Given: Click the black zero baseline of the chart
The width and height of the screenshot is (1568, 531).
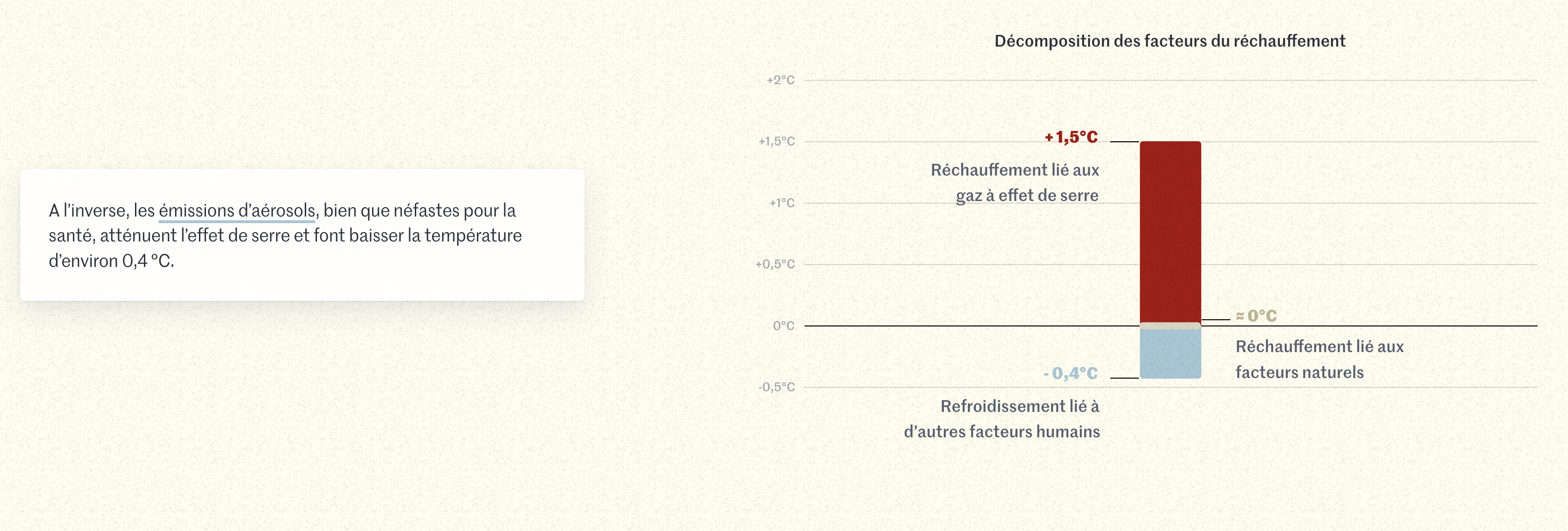Looking at the screenshot, I should [971, 326].
